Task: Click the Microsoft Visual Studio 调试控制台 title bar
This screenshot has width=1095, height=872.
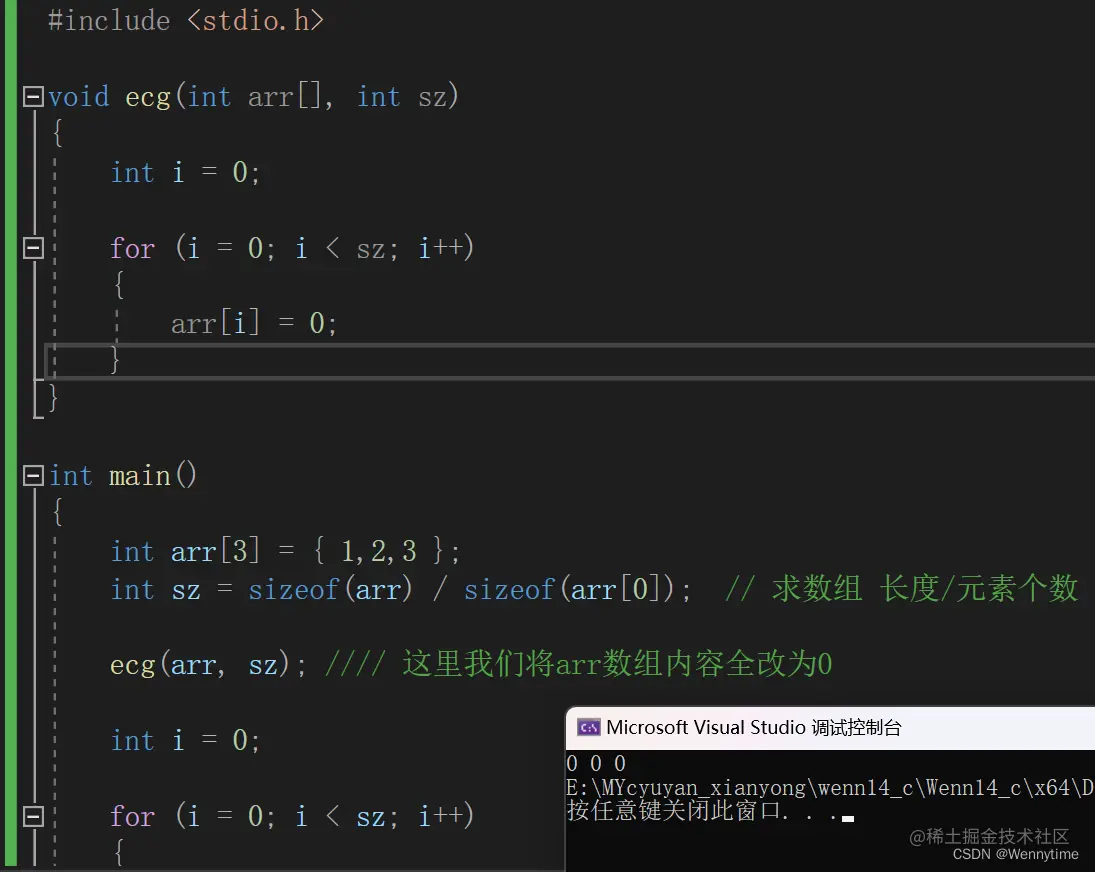Action: 830,728
